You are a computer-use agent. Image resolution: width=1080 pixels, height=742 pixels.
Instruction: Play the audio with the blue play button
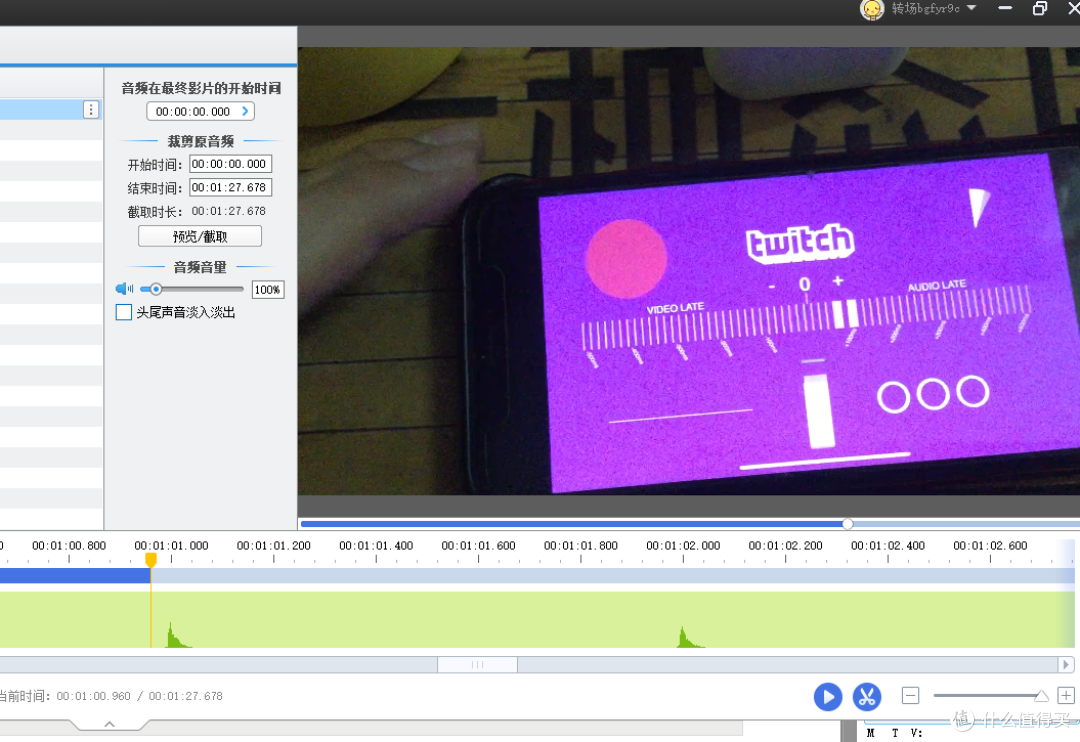click(828, 697)
